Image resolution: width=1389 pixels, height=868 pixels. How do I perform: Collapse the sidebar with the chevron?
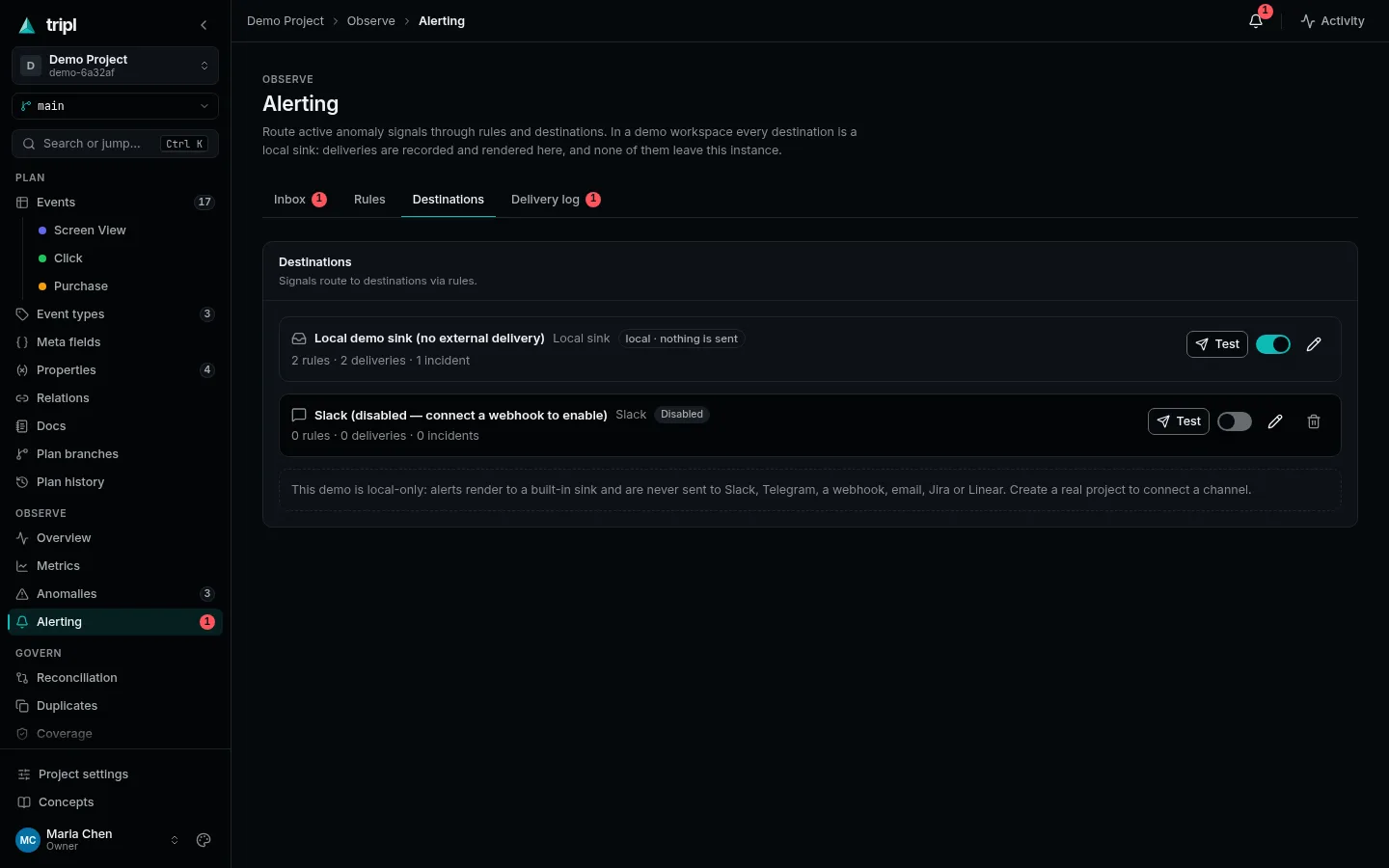point(204,25)
